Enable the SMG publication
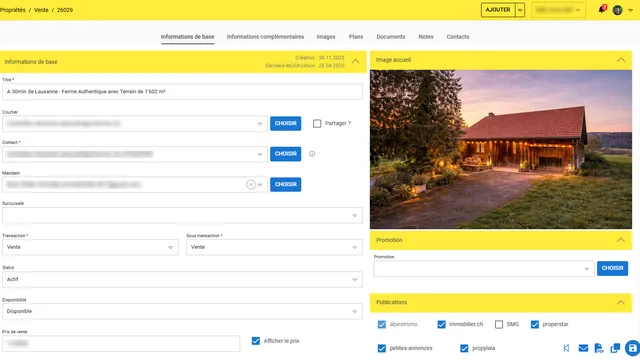The image size is (640, 360). click(x=499, y=324)
